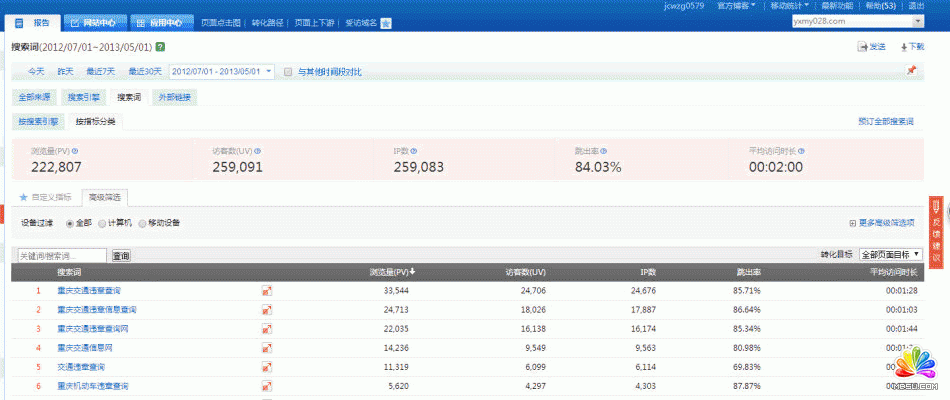Viewport: 950px width, 400px height.
Task: Click the 查询 search button
Action: click(x=121, y=256)
